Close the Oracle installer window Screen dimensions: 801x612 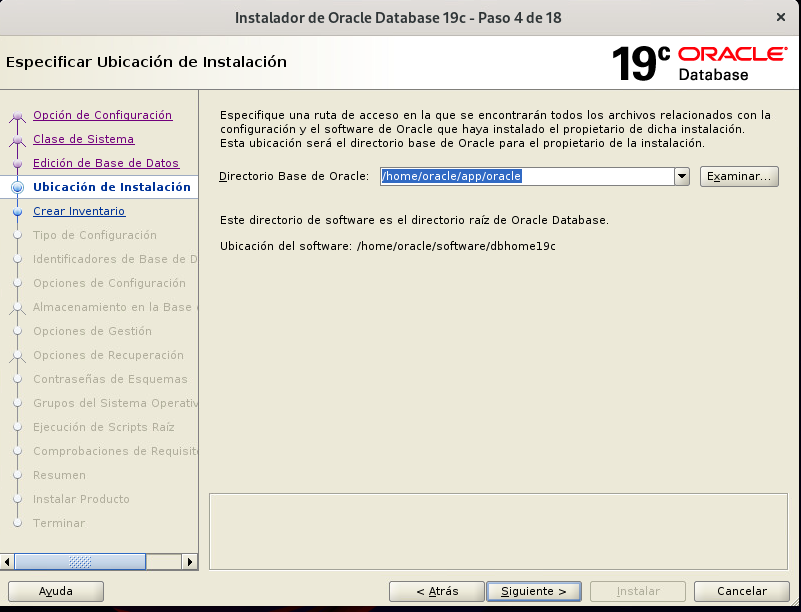(780, 17)
